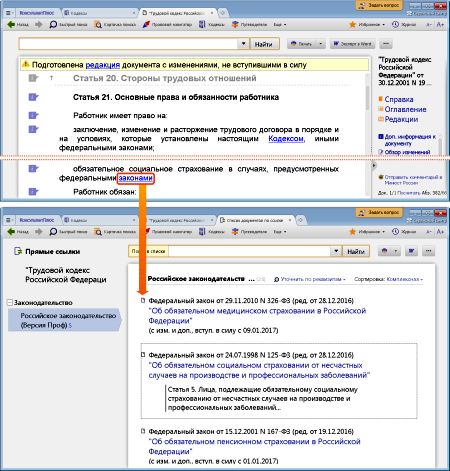450x471 pixels.
Task: Click document icon beside Федеральный закон N 326-ФЗ
Action: [143, 301]
